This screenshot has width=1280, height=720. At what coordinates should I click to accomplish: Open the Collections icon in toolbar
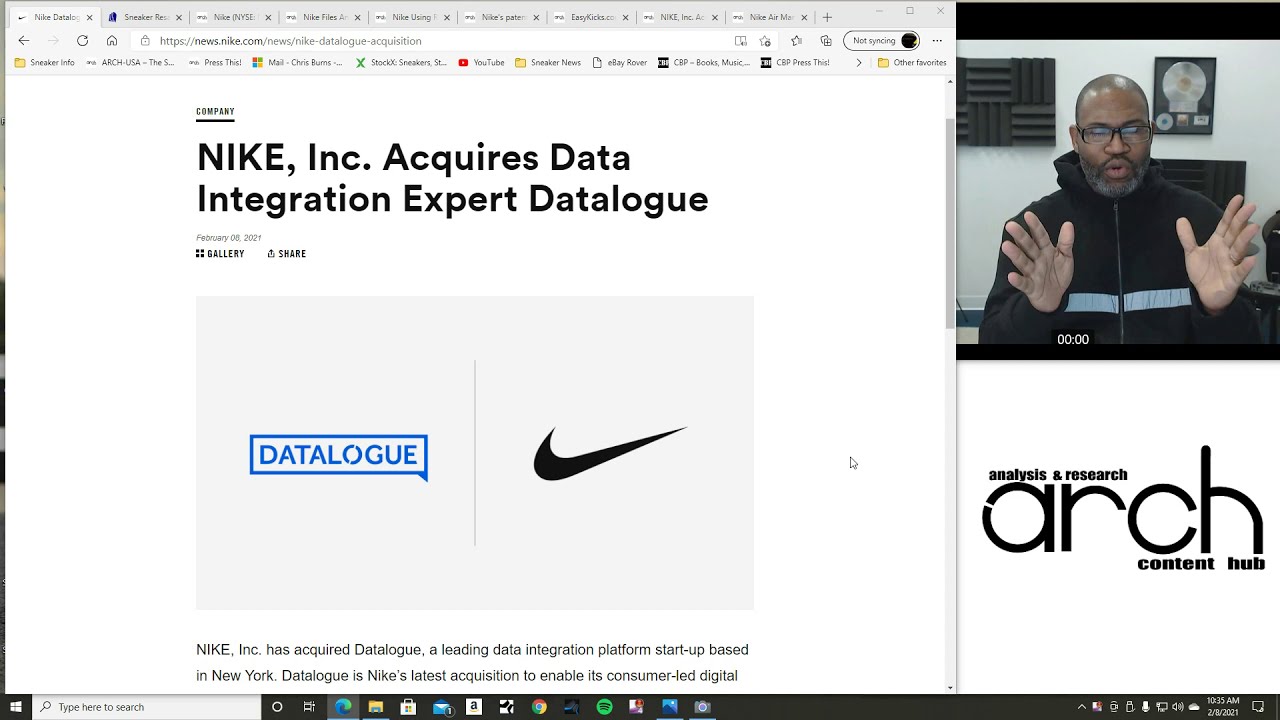826,41
